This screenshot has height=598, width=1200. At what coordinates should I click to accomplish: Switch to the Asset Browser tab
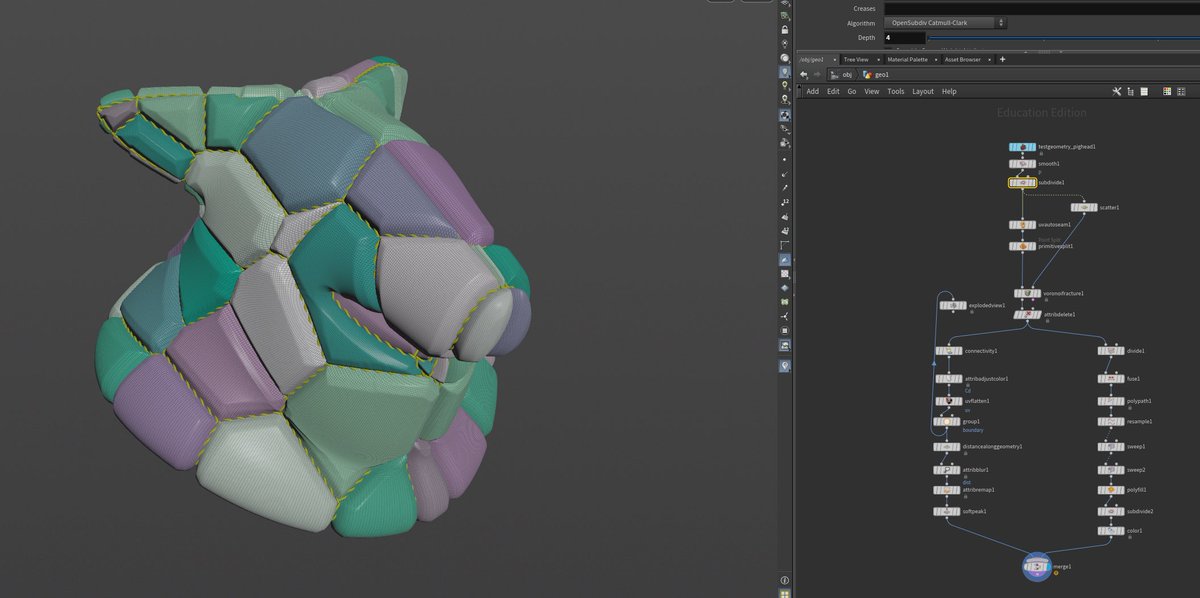pos(963,60)
